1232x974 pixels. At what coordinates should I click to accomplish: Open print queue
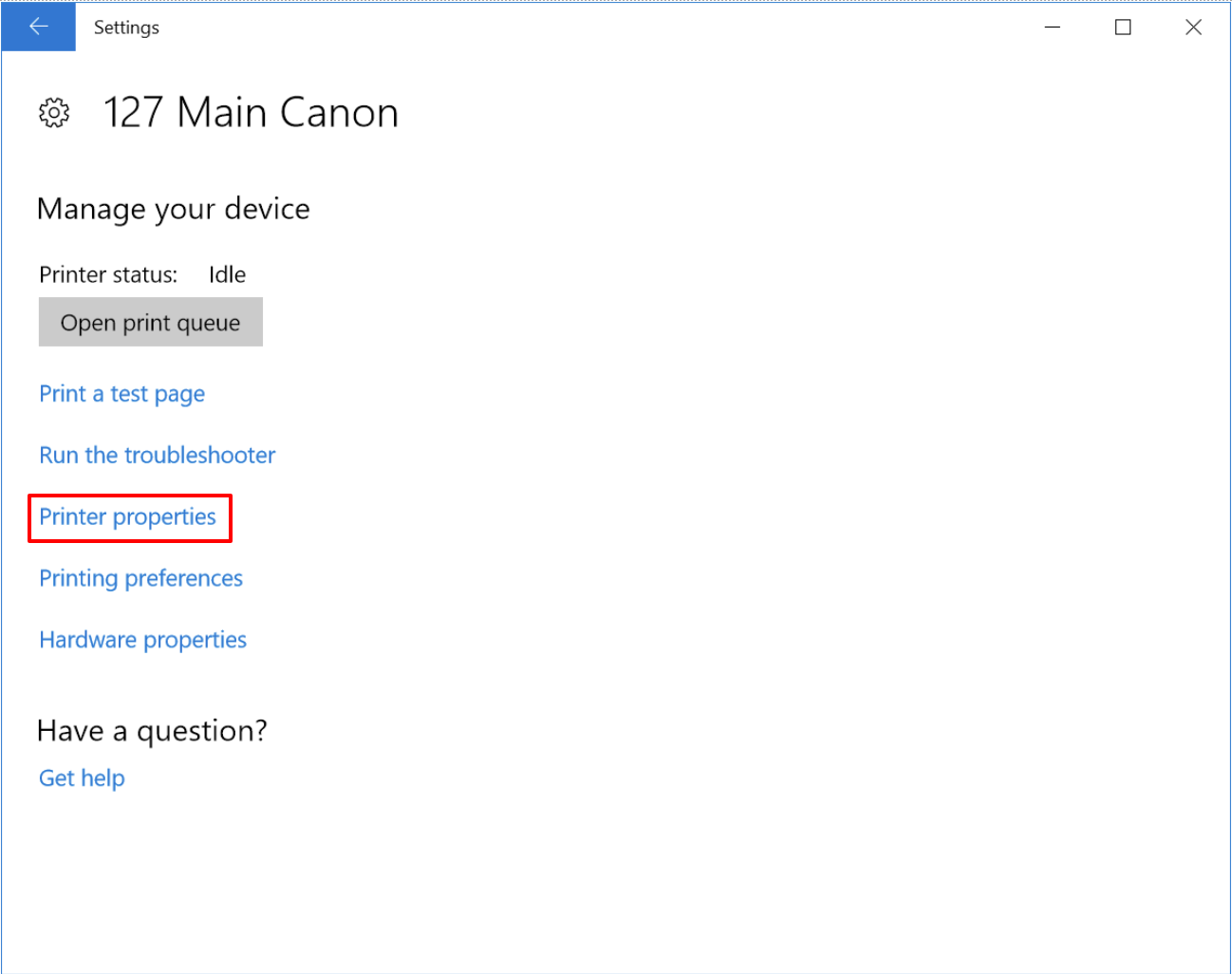point(151,323)
